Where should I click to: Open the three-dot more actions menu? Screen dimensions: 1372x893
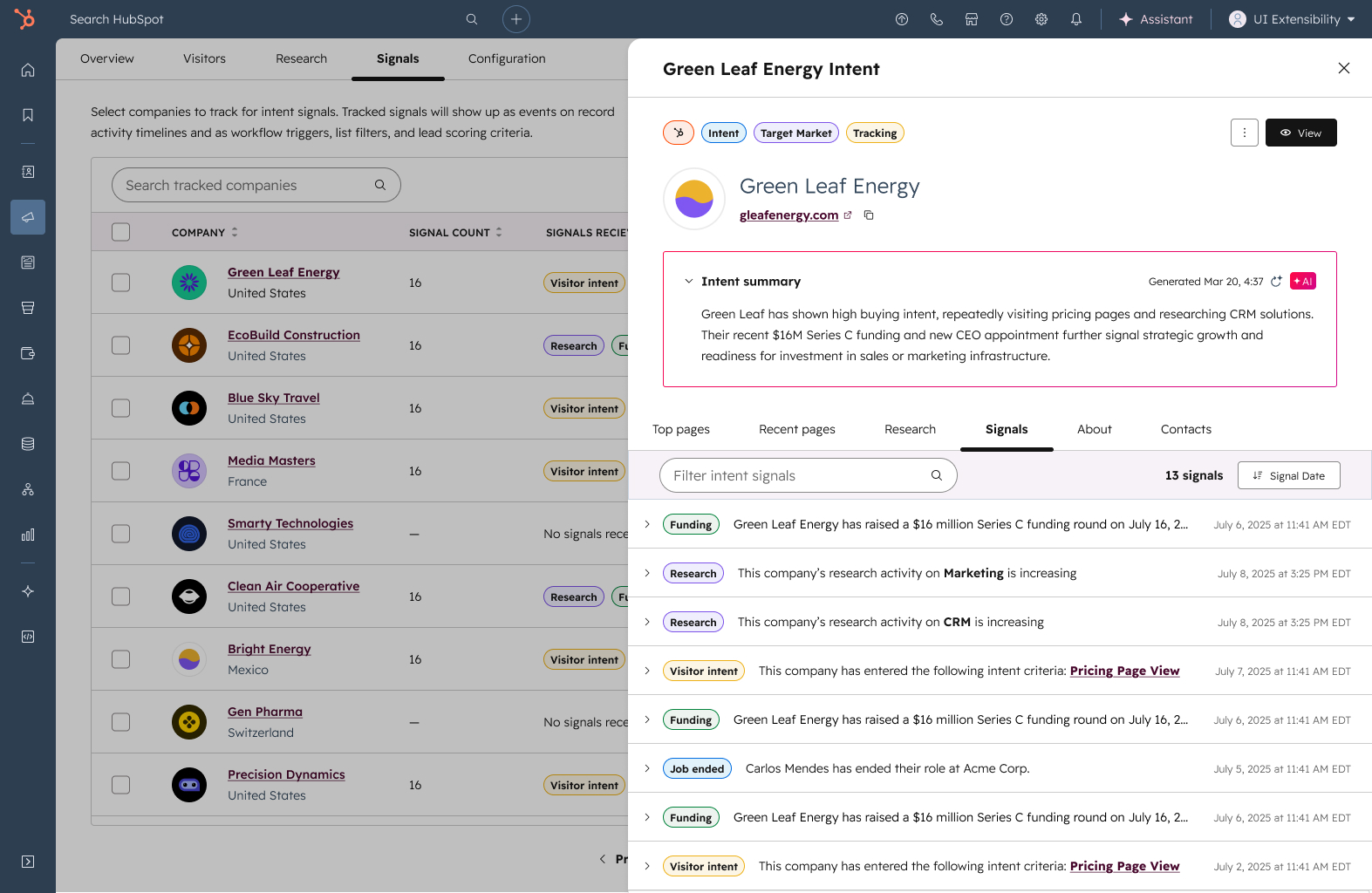(x=1245, y=133)
